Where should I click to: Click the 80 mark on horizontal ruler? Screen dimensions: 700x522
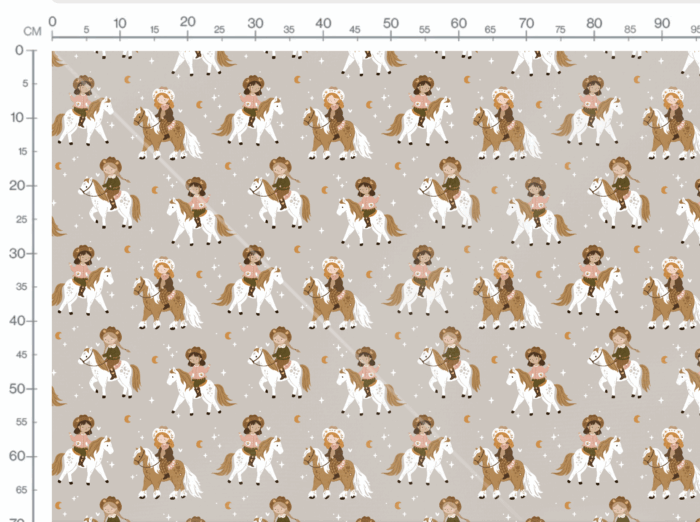pyautogui.click(x=594, y=23)
